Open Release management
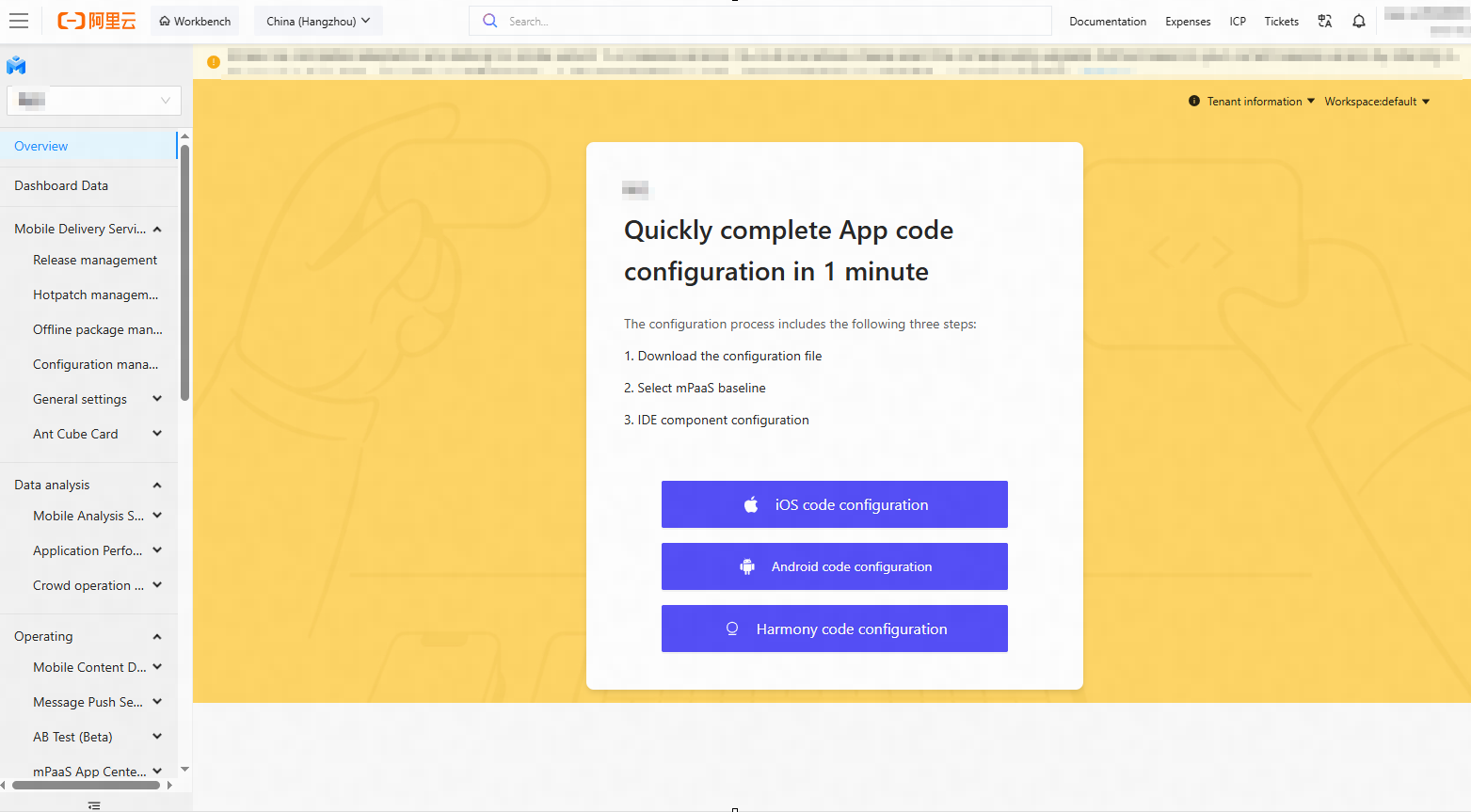Viewport: 1471px width, 812px height. (x=95, y=260)
